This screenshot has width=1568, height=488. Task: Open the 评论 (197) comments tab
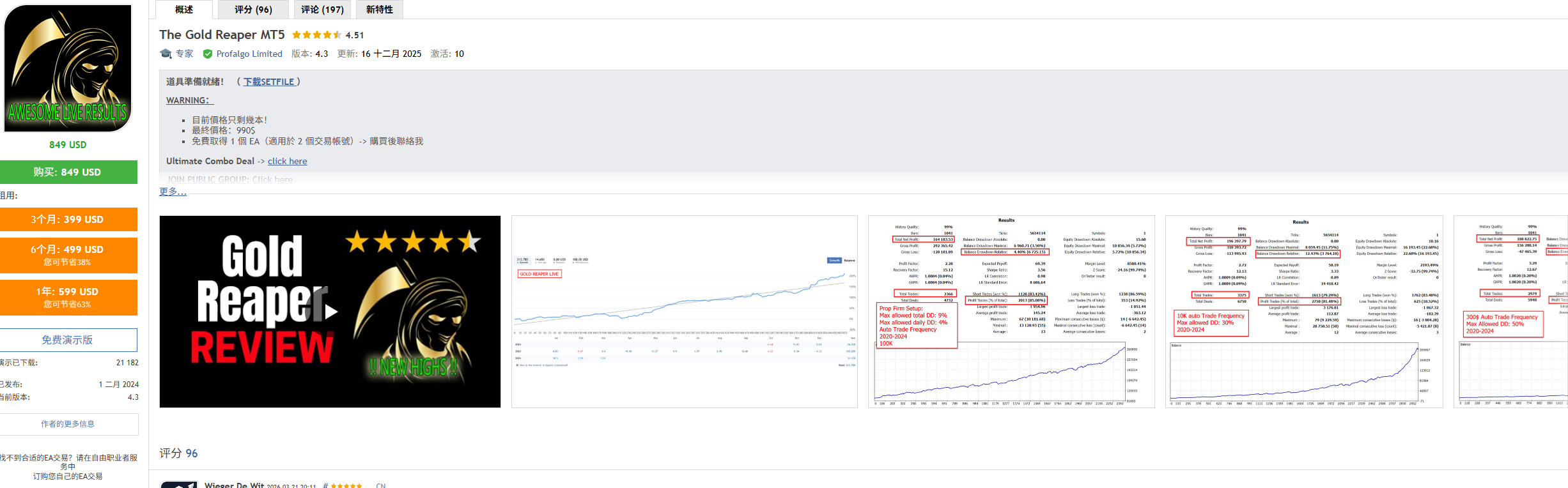322,10
